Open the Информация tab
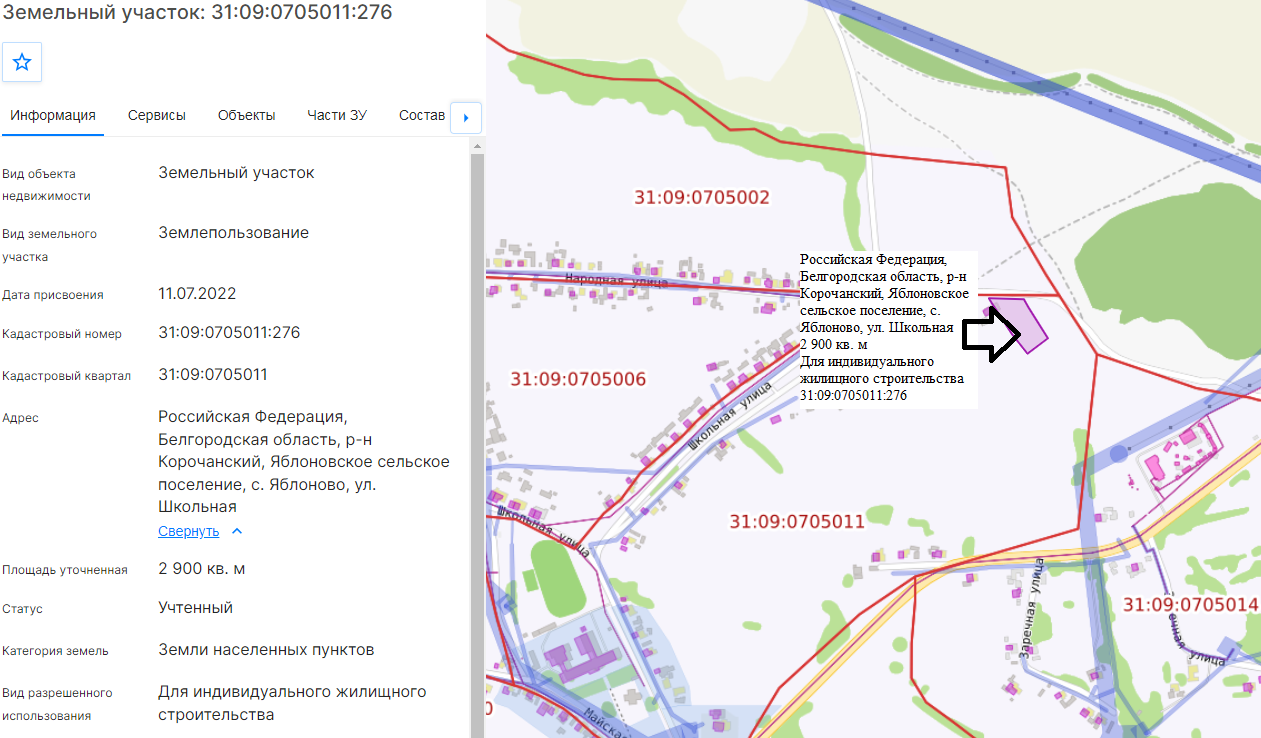The width and height of the screenshot is (1261, 738). coord(53,115)
